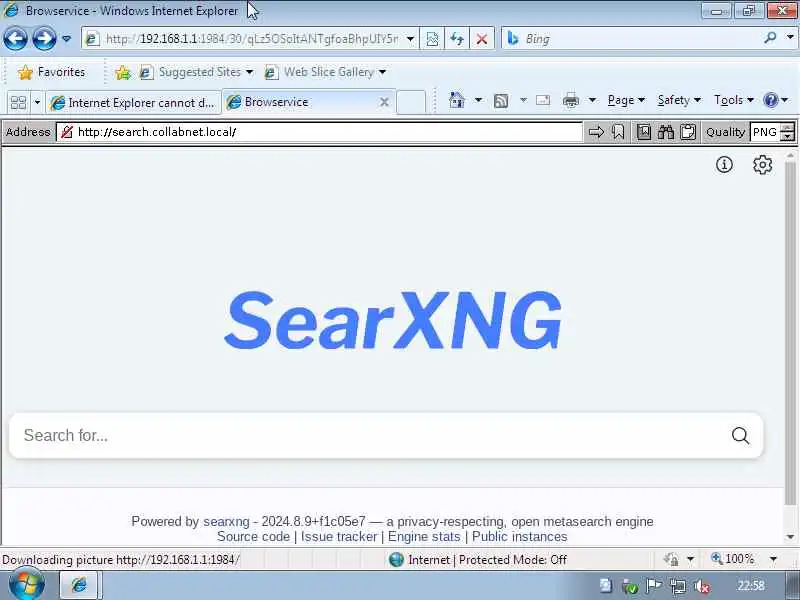
Task: Click Internet Explorer taskbar button
Action: [80, 585]
